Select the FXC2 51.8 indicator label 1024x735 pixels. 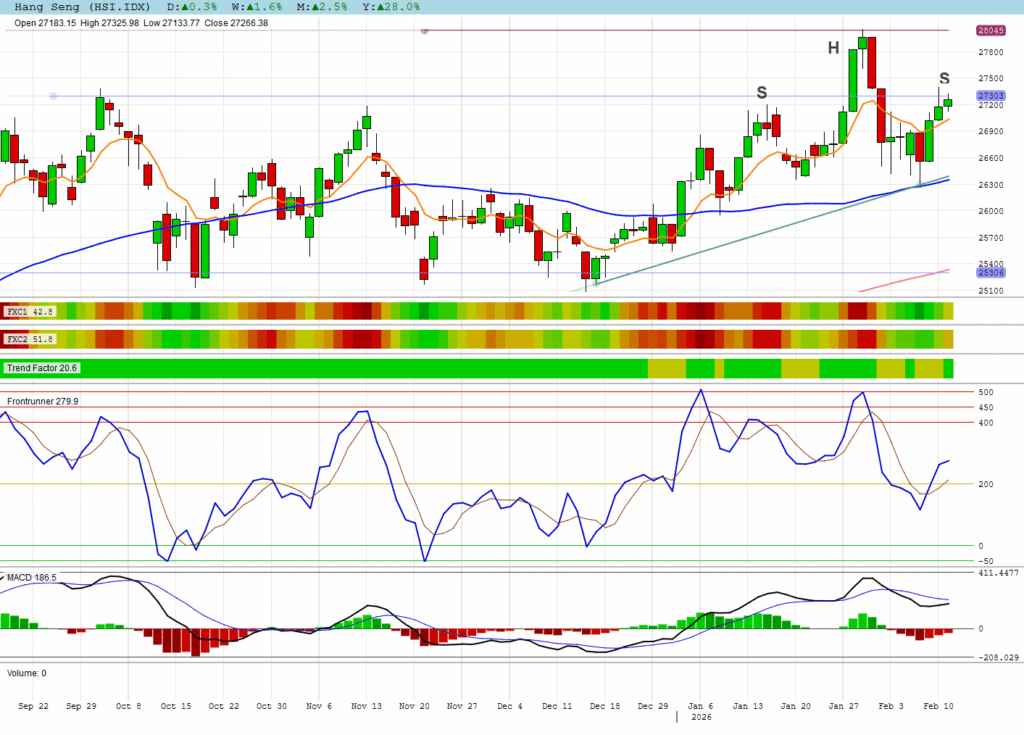click(30, 340)
